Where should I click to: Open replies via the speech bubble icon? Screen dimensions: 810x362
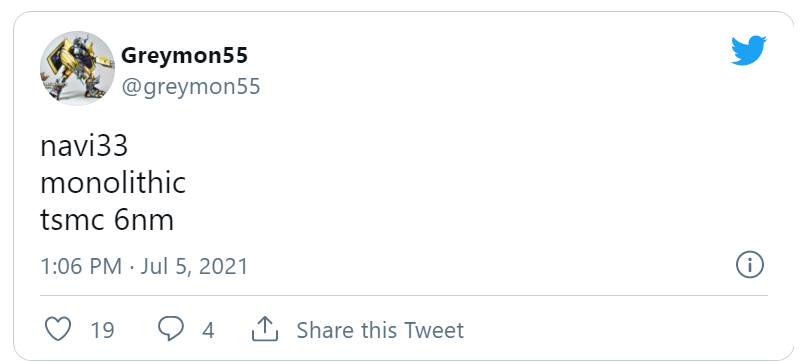[170, 329]
